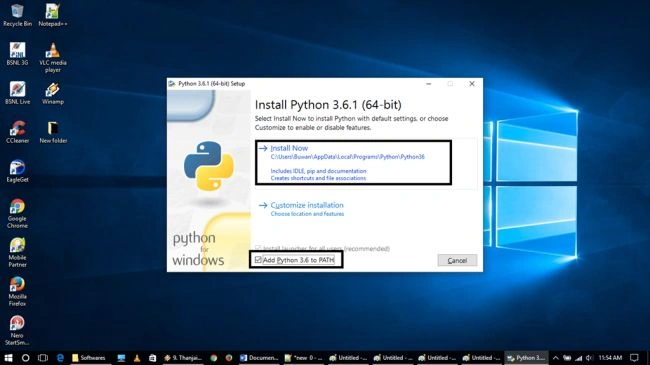Screen dimensions: 650x365
Task: Switch to Notepad++ new 0 taskbar item
Action: (304, 358)
